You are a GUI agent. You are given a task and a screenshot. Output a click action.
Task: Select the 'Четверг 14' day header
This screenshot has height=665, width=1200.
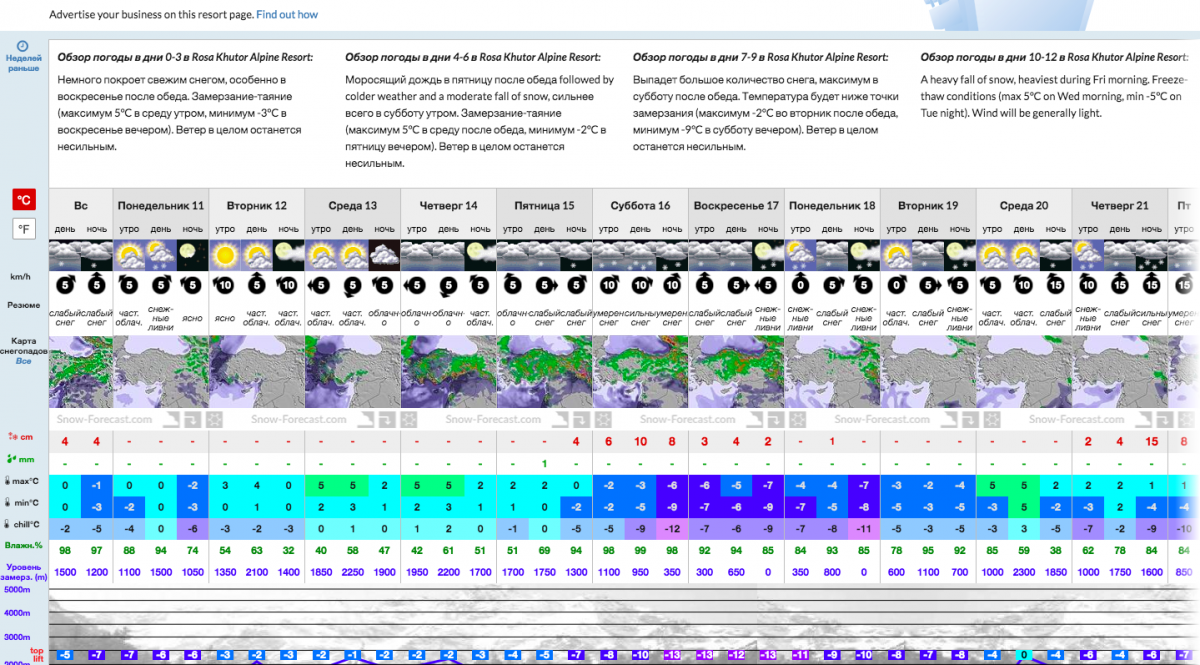pyautogui.click(x=449, y=206)
